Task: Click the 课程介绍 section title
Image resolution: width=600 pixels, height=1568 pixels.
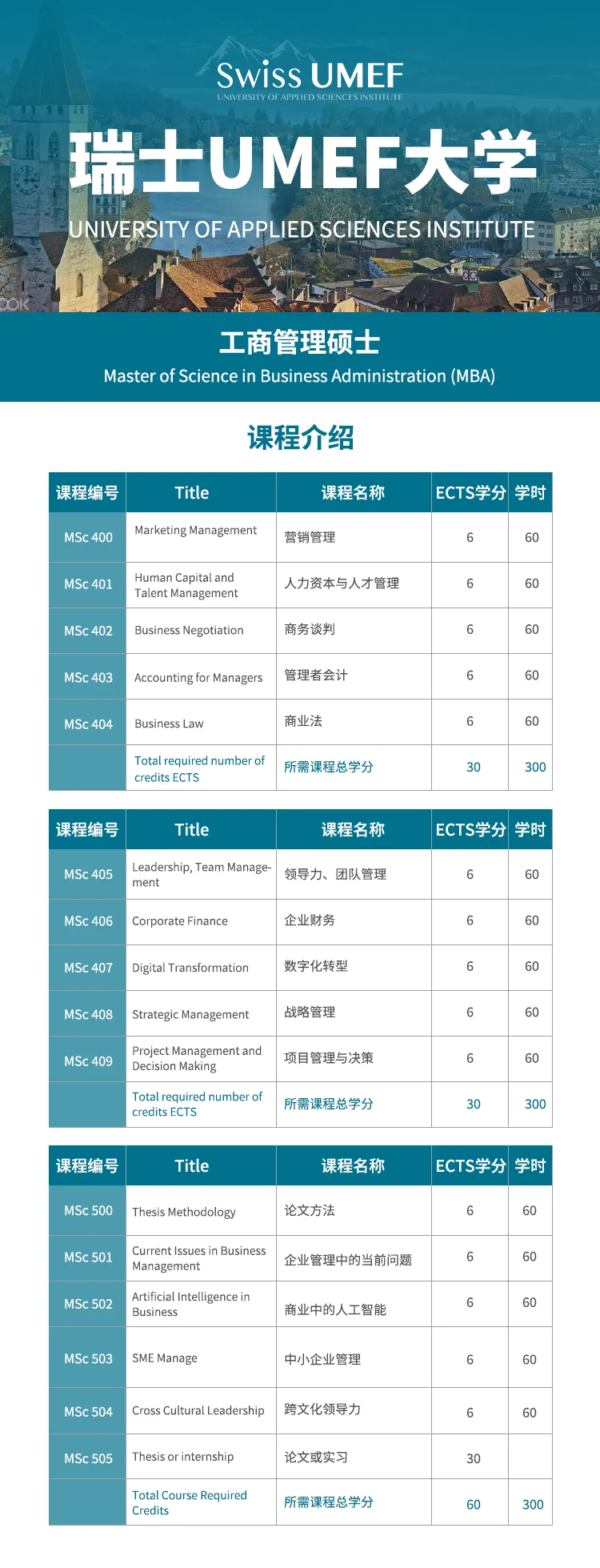Action: point(300,438)
